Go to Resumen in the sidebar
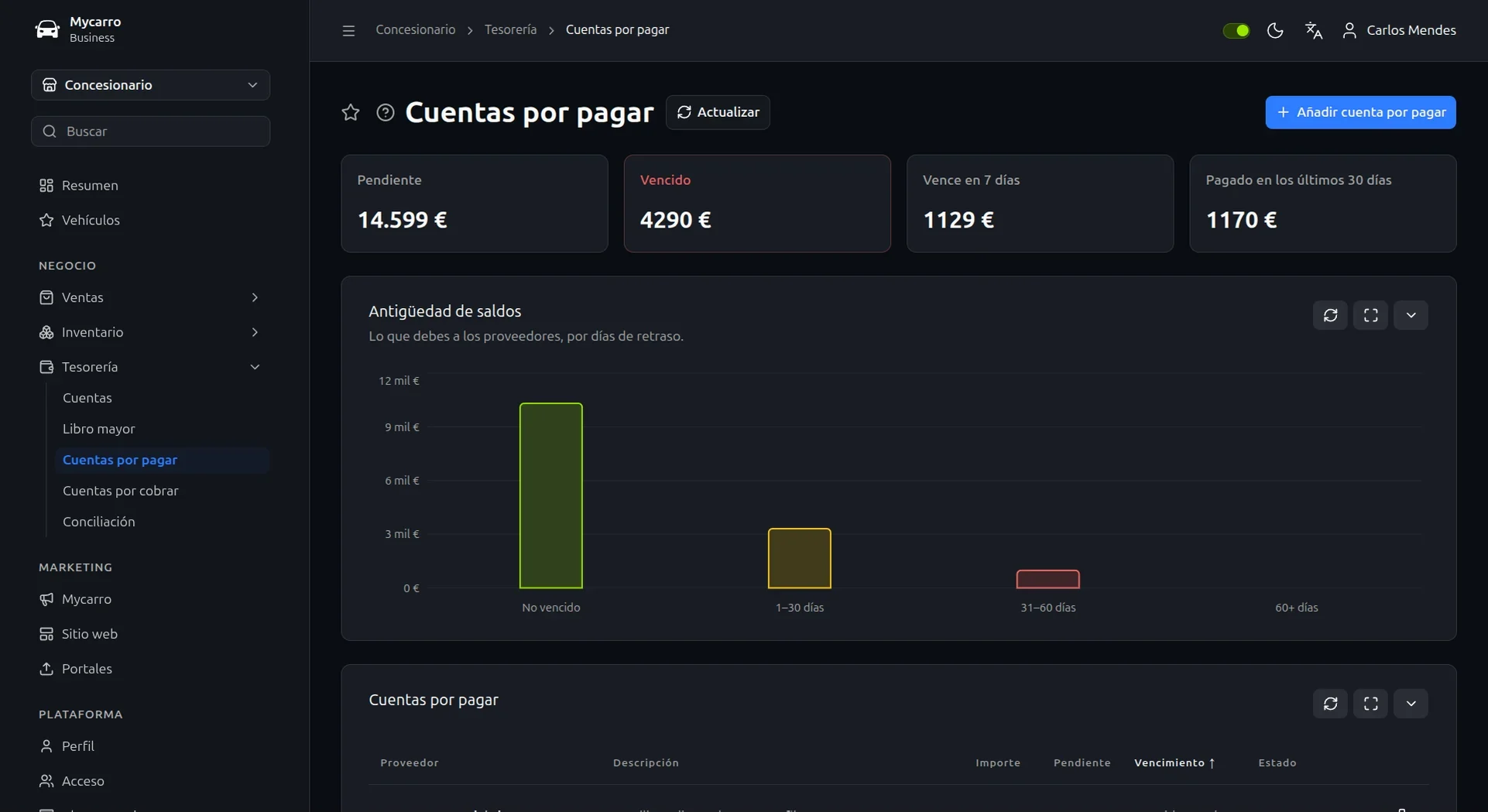Viewport: 1488px width, 812px height. [150, 186]
